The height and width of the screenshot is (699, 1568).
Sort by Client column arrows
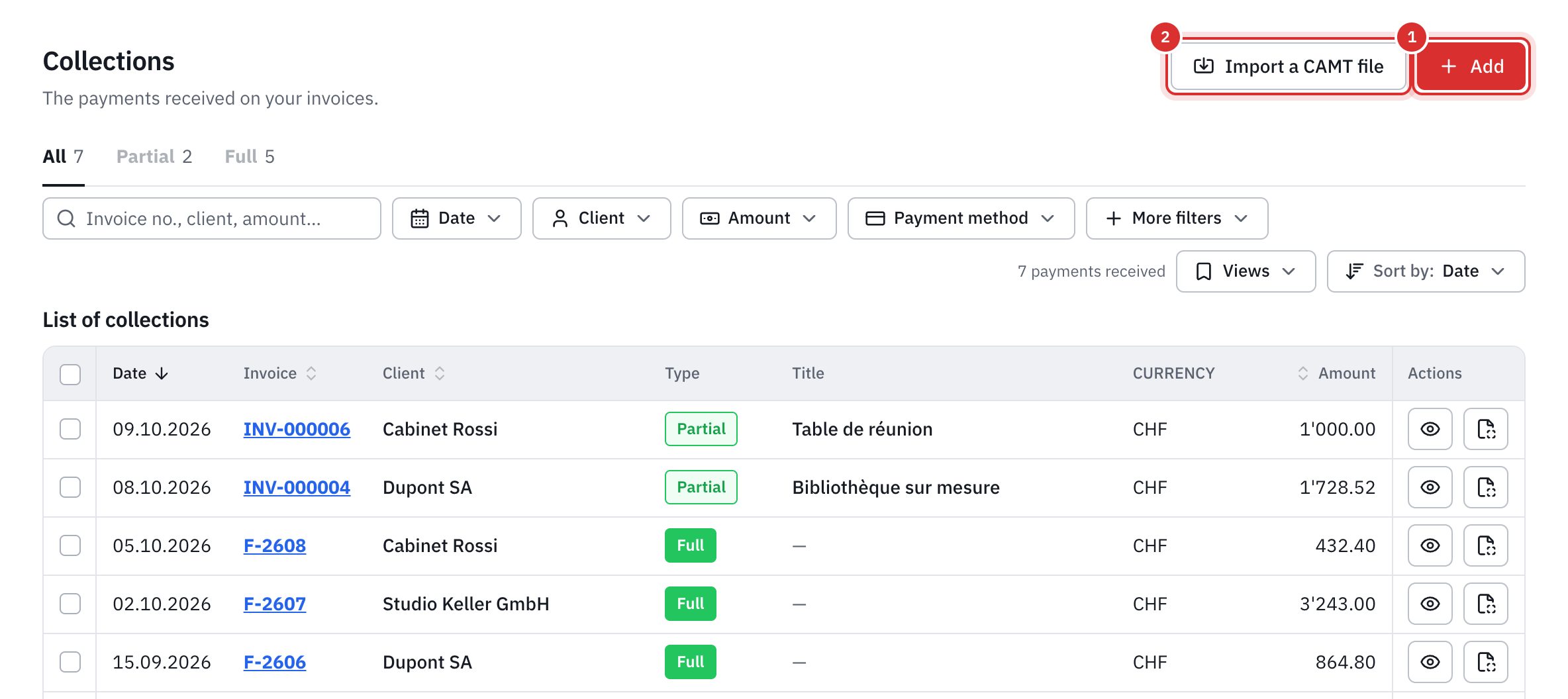pos(440,373)
